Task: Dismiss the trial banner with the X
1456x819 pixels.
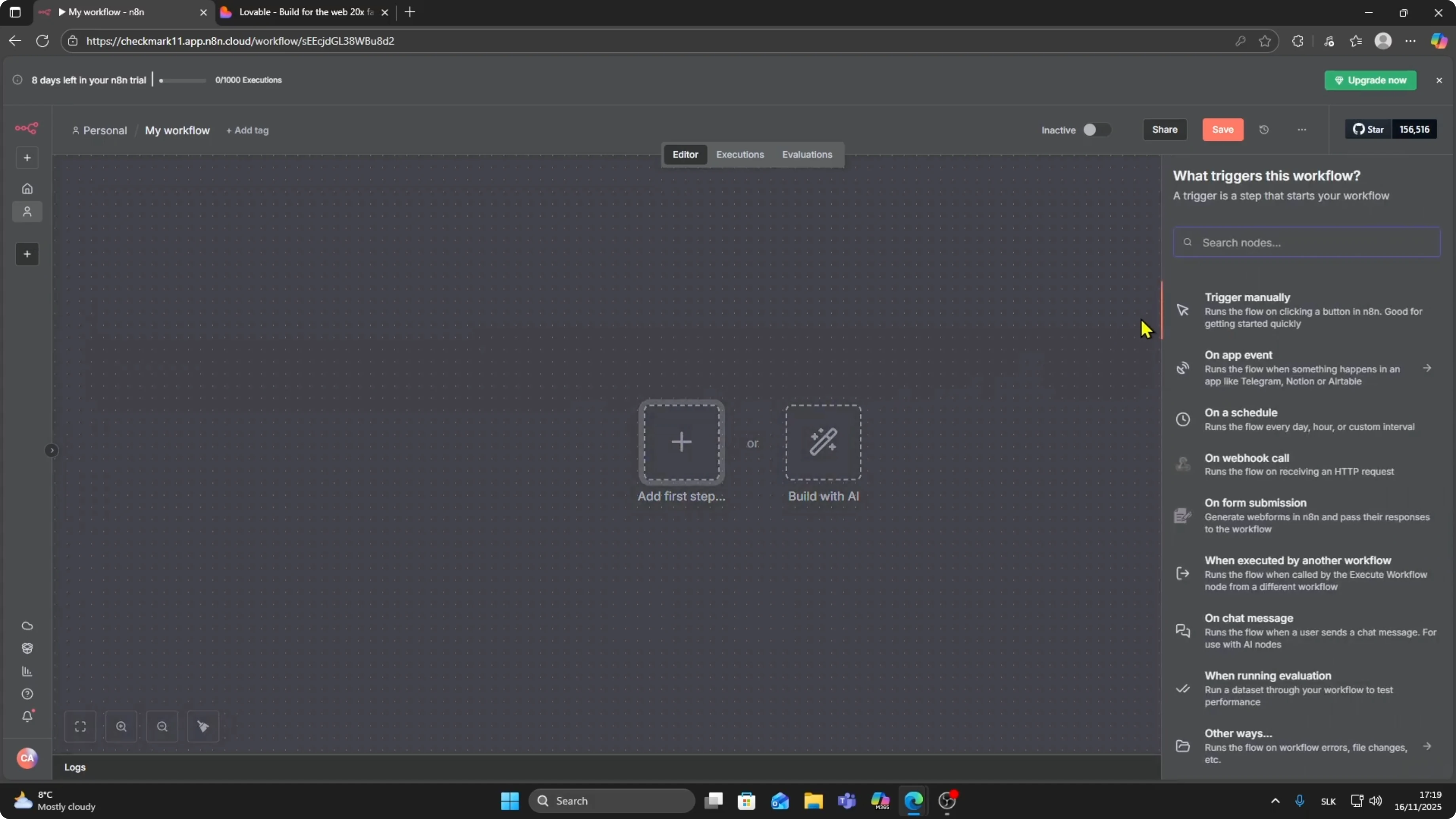Action: 1439,80
